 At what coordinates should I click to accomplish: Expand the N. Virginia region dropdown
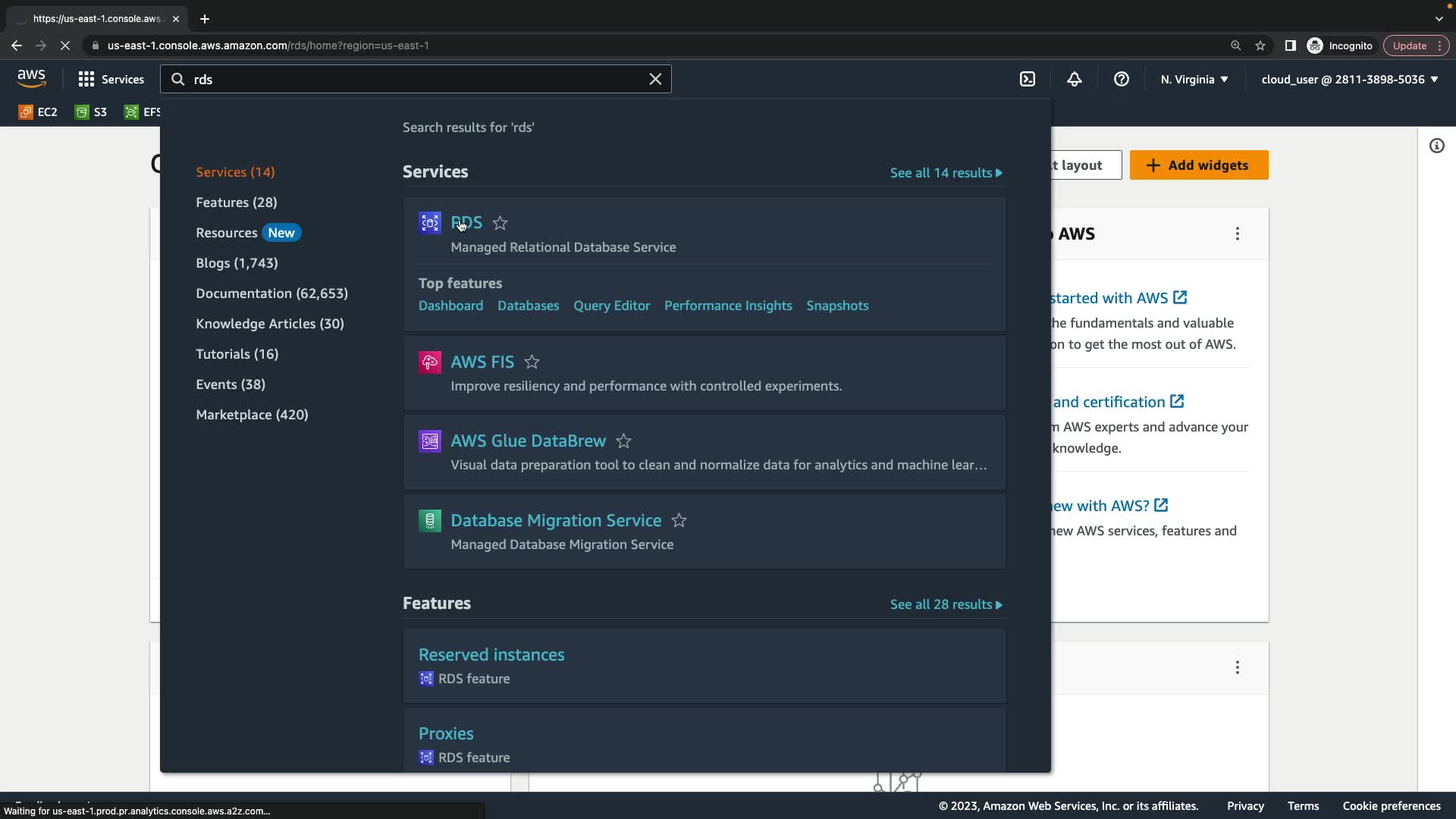point(1194,79)
